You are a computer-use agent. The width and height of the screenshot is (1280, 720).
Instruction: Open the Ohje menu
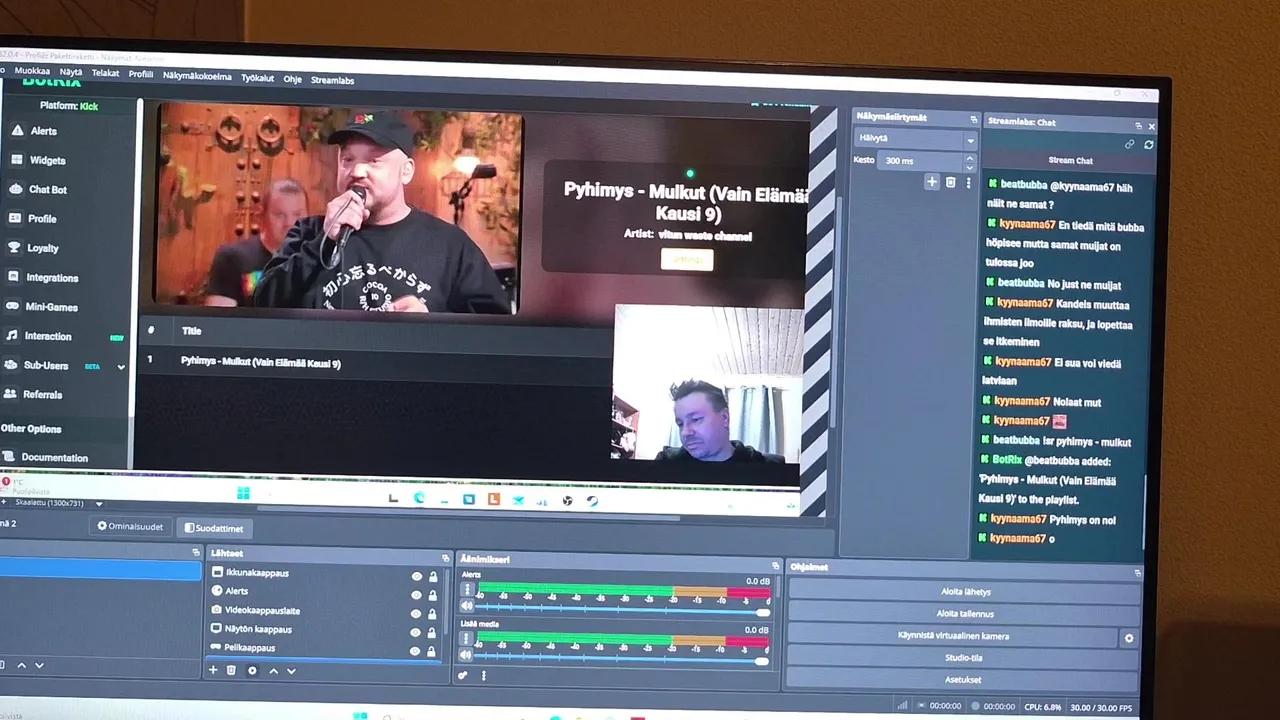pyautogui.click(x=292, y=79)
